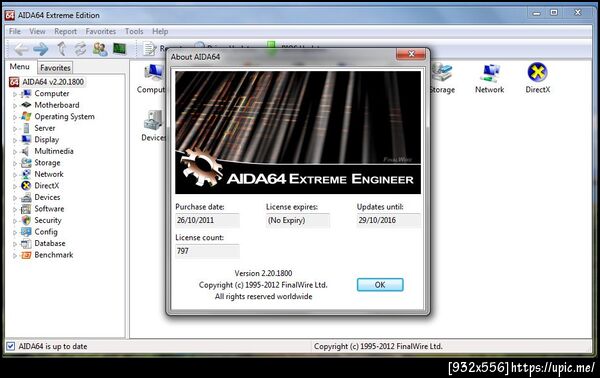Click OK in About AIDA64 dialog
The image size is (600, 378).
point(380,285)
